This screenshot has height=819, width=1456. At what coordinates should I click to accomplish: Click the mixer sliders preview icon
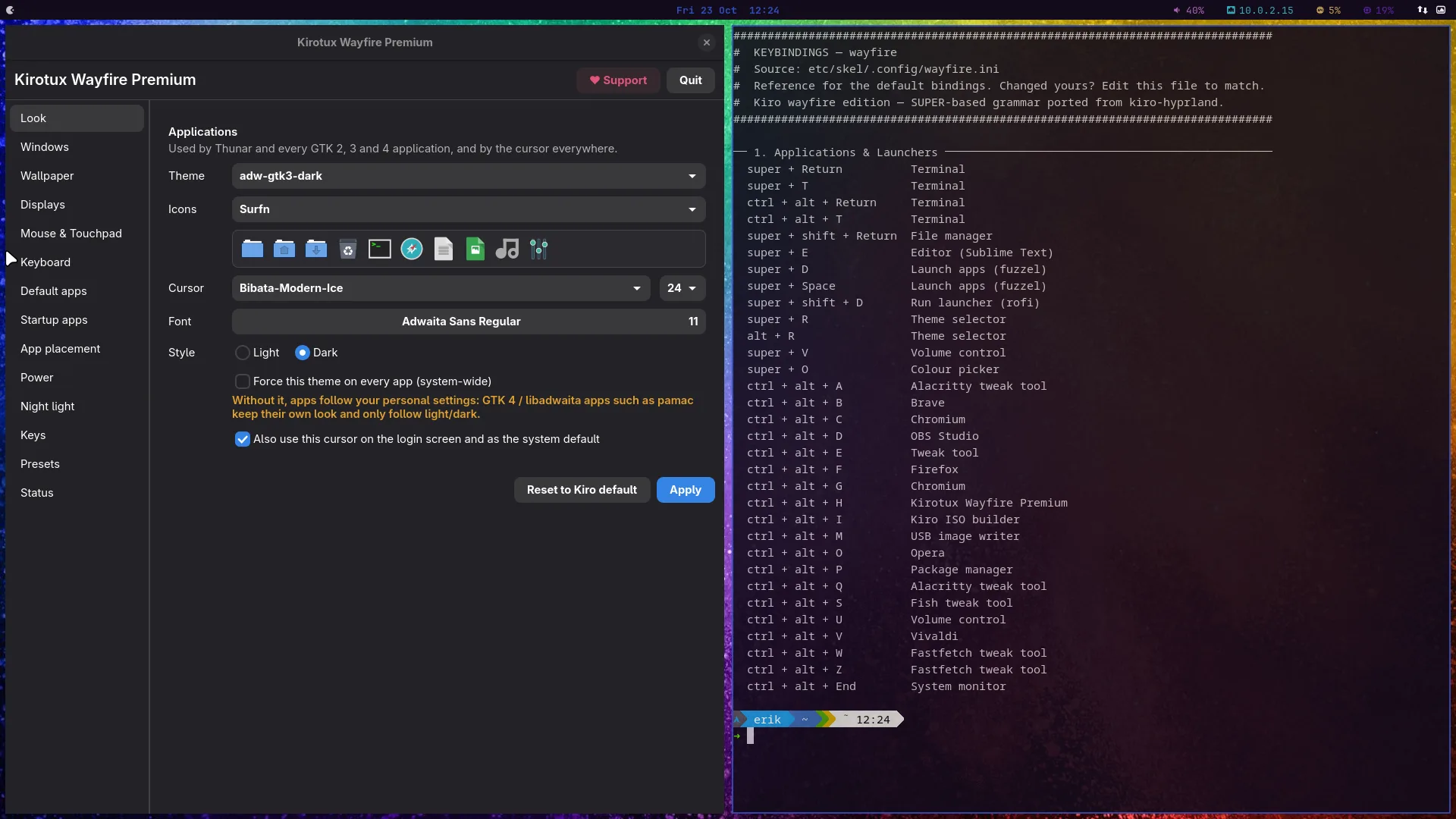[539, 249]
